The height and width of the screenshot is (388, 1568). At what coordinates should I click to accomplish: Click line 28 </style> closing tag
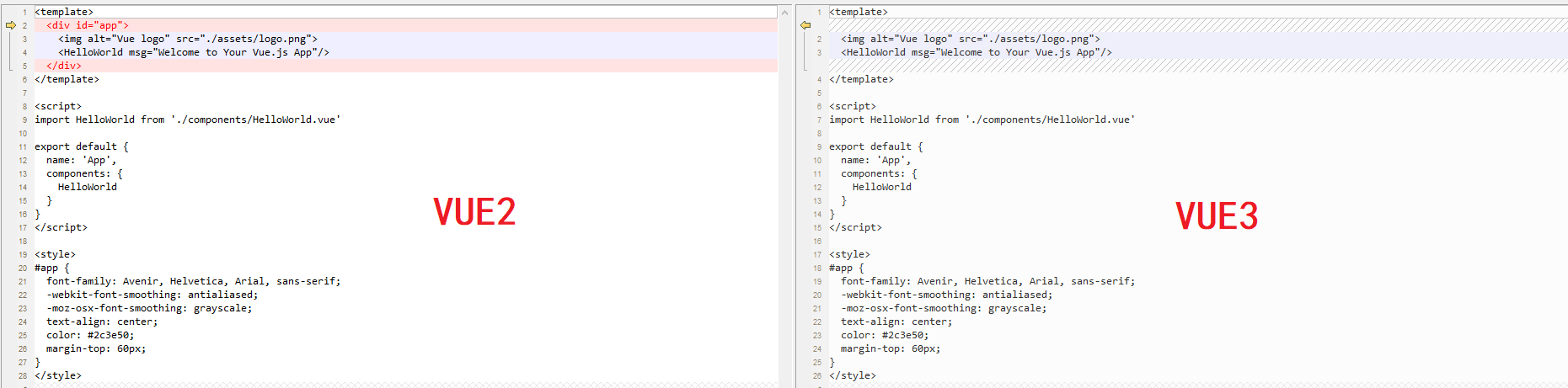(58, 375)
